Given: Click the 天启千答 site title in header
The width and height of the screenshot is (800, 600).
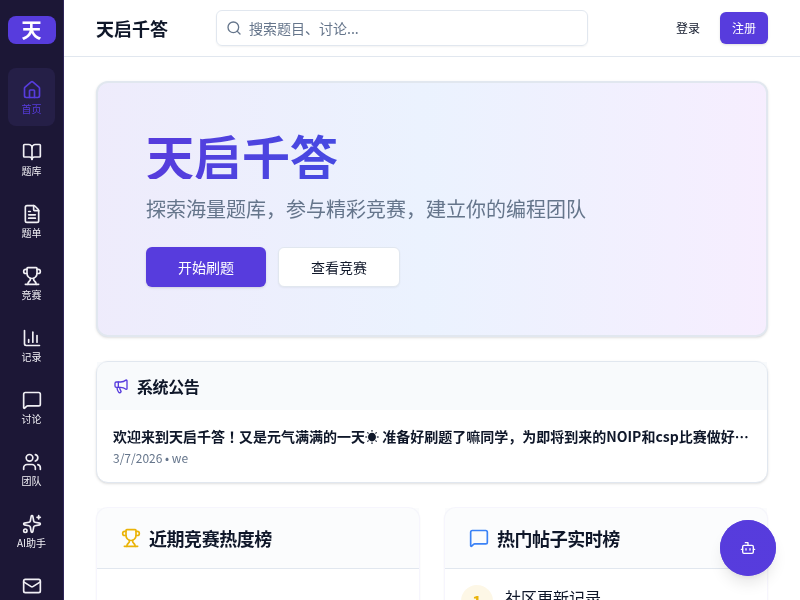Looking at the screenshot, I should pos(132,29).
